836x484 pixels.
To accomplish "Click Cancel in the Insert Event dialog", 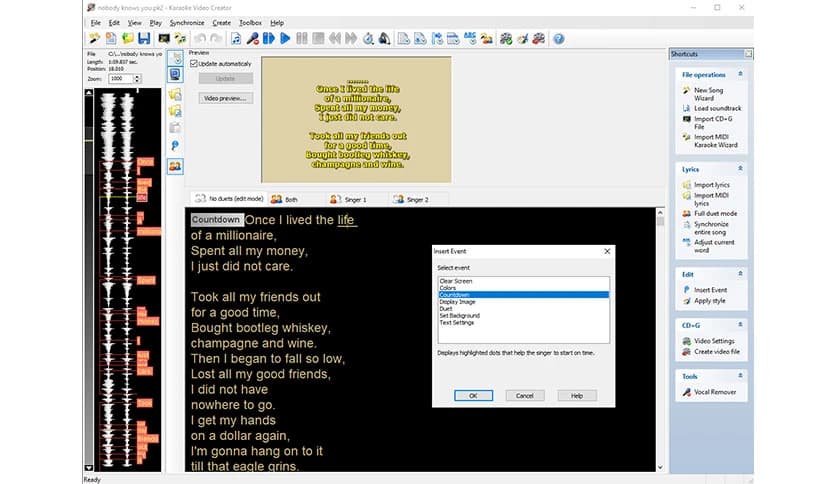I will (525, 396).
